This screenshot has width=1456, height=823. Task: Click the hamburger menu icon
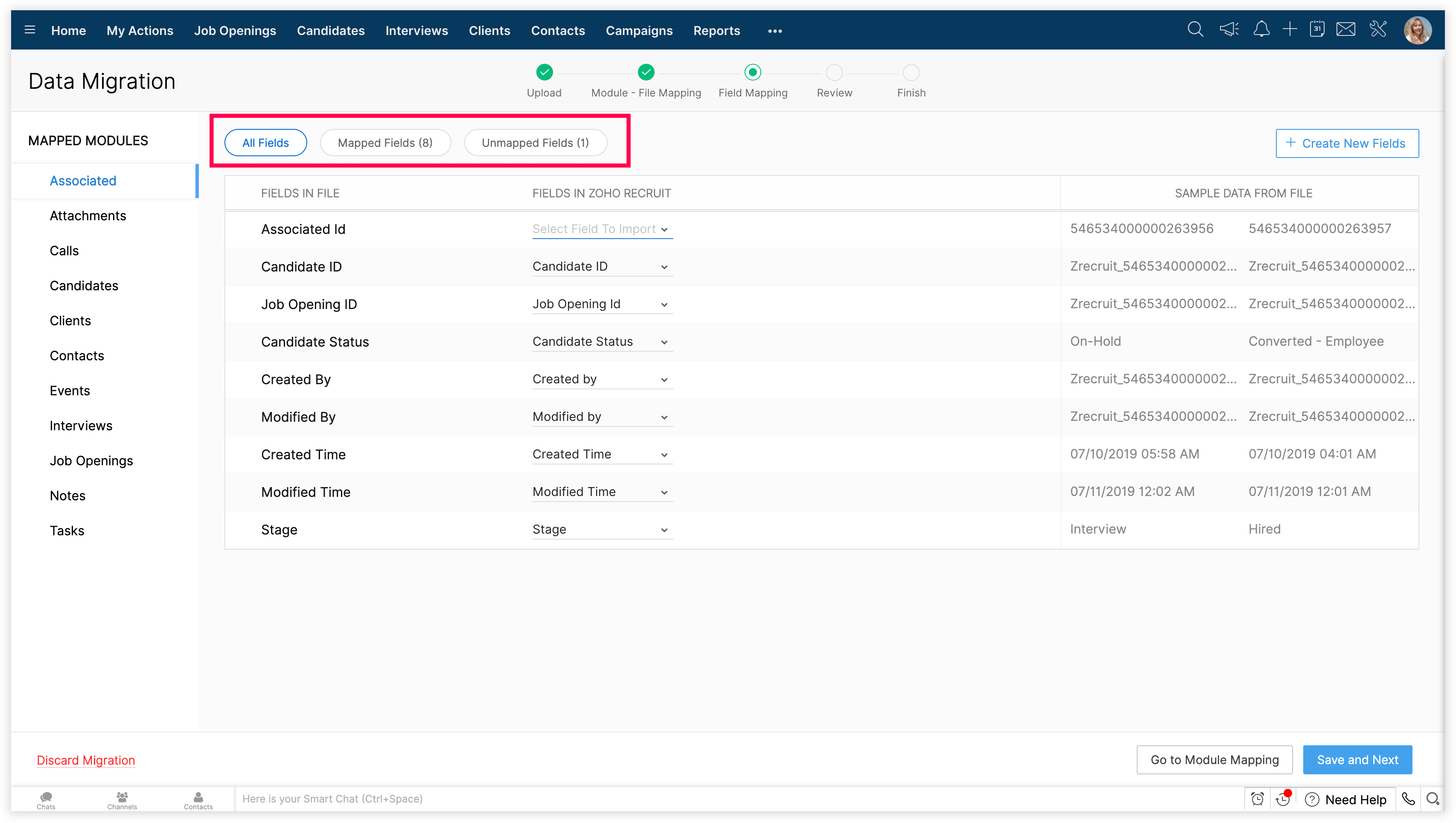[x=30, y=30]
